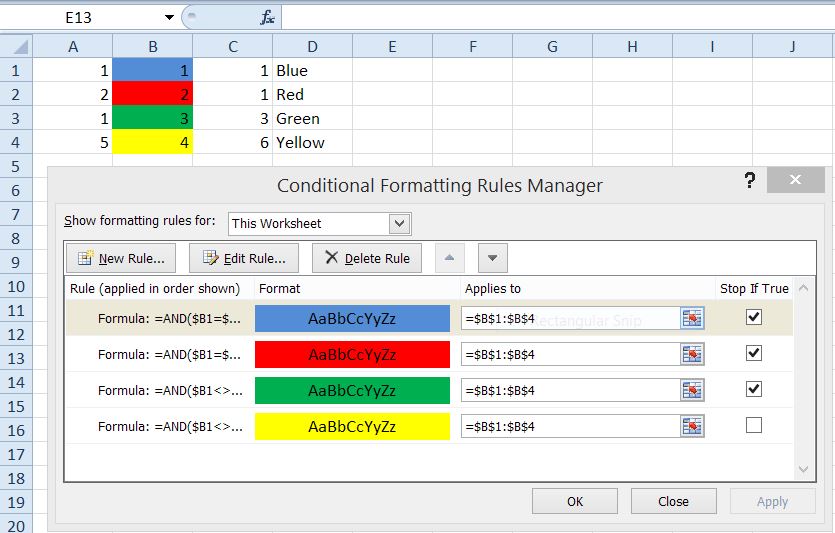Click the Close button in dialog

pyautogui.click(x=673, y=502)
